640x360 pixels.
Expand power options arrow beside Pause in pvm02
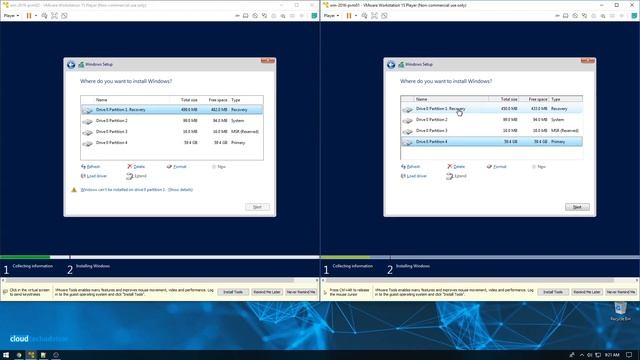pos(36,16)
